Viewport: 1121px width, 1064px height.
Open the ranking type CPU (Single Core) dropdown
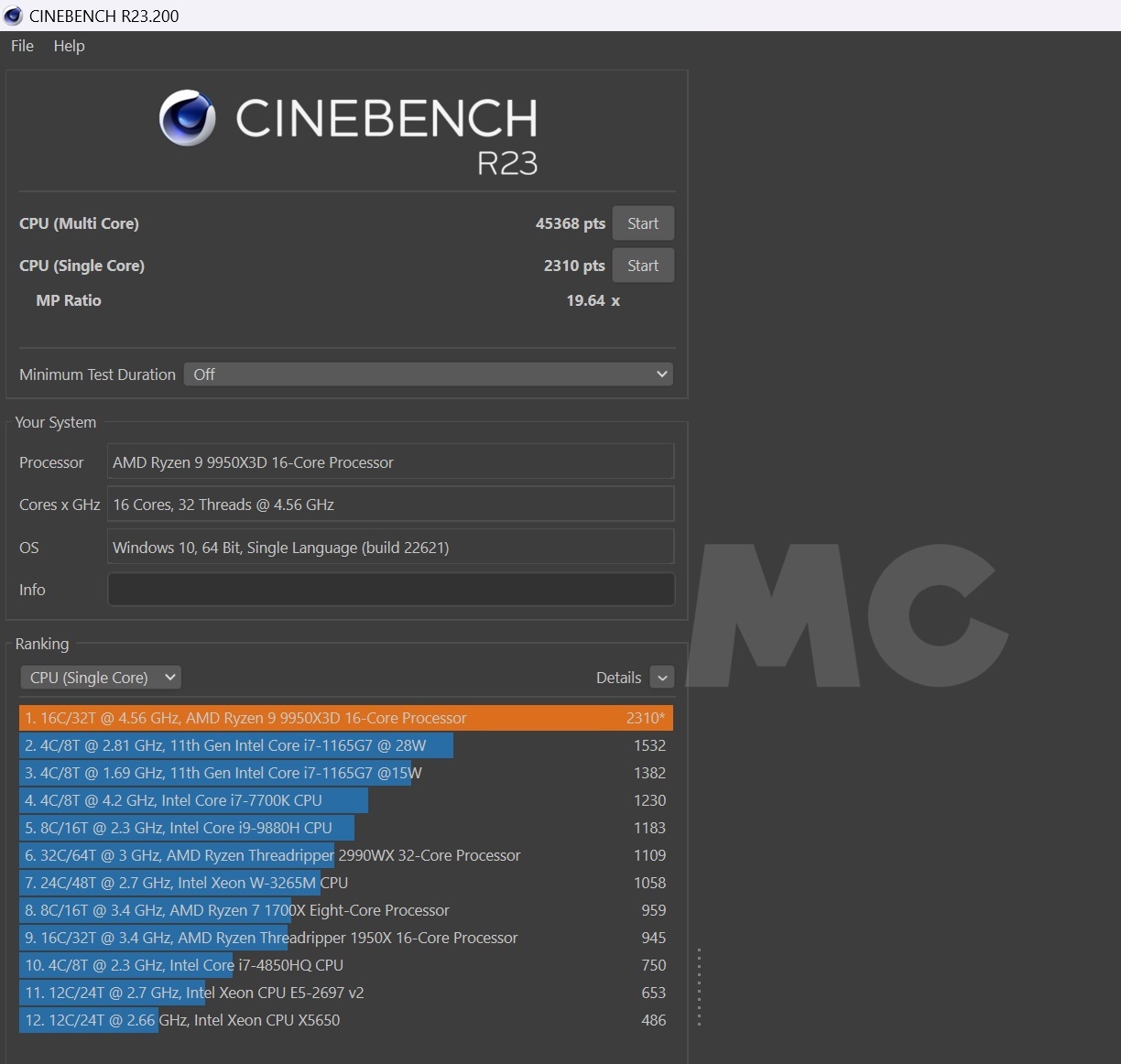click(101, 678)
